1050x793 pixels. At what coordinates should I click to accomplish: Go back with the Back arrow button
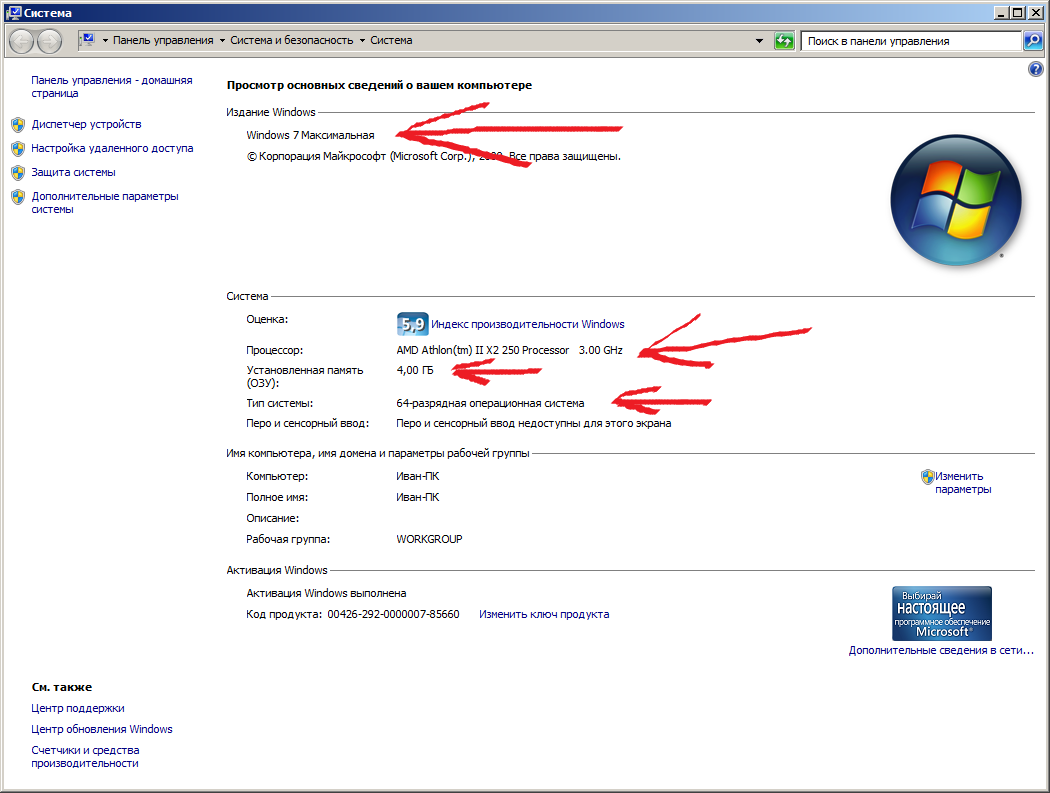pos(21,42)
